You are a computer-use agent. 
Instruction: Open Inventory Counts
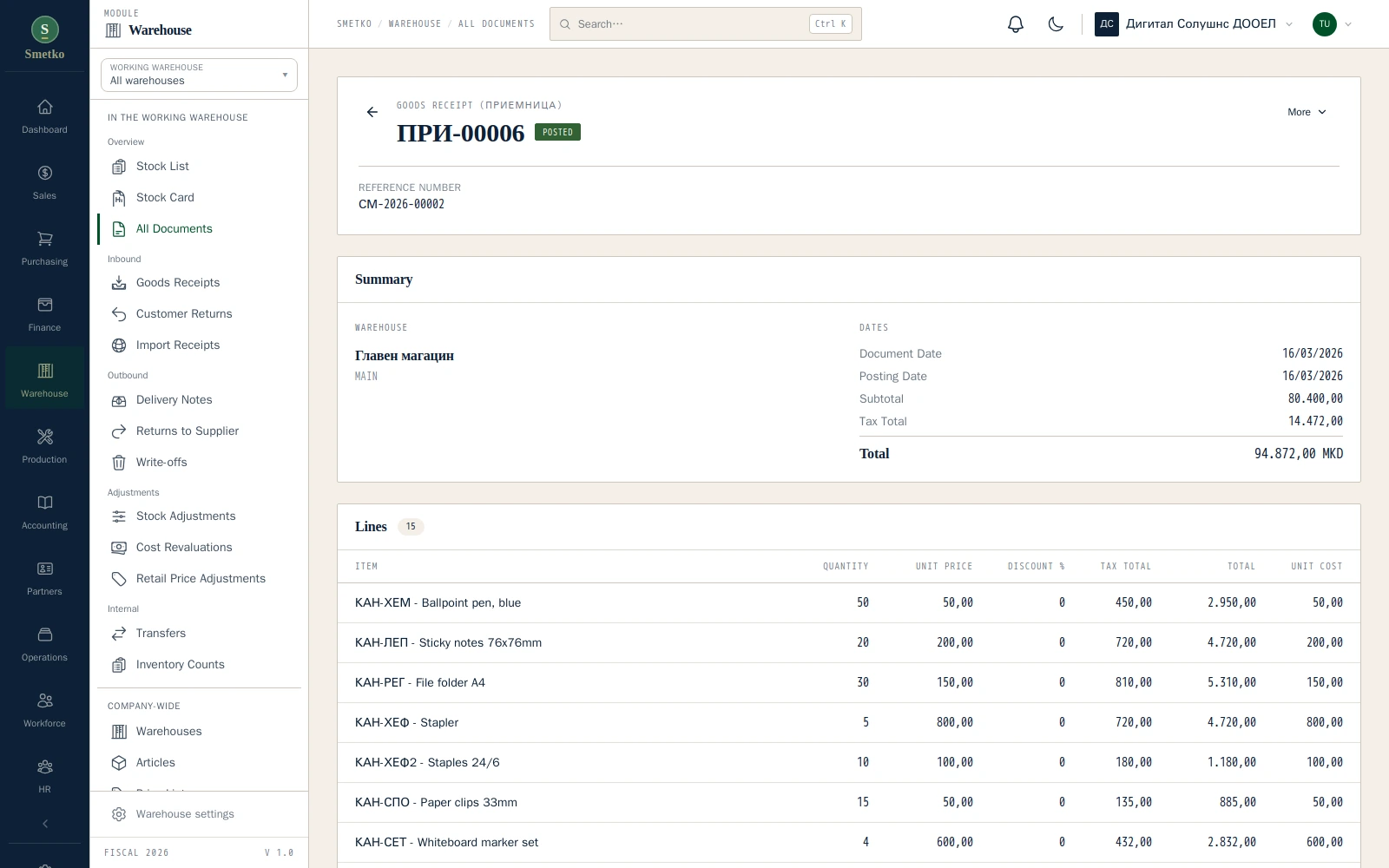tap(199, 664)
